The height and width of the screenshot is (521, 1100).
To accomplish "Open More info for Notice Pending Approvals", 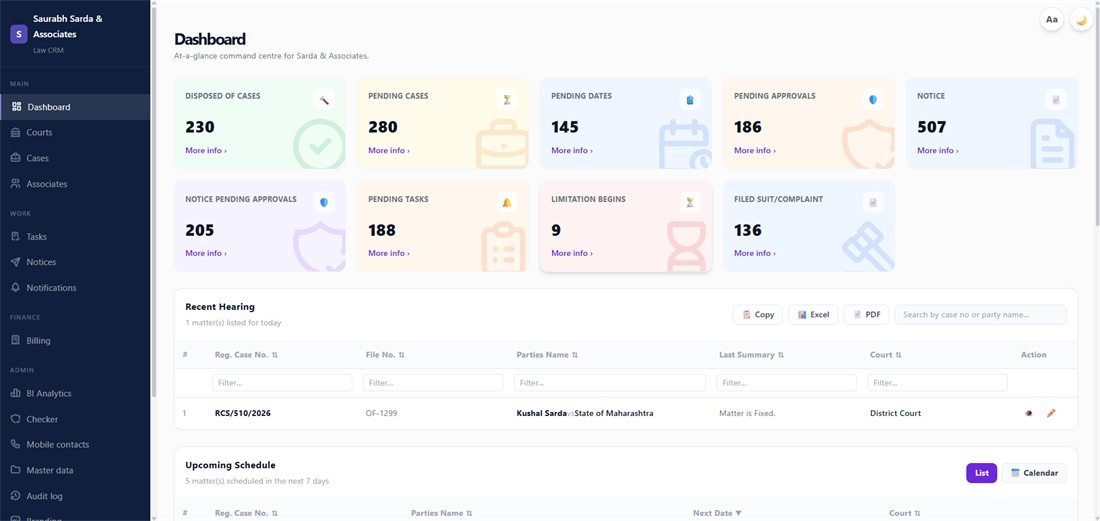I will click(x=206, y=253).
